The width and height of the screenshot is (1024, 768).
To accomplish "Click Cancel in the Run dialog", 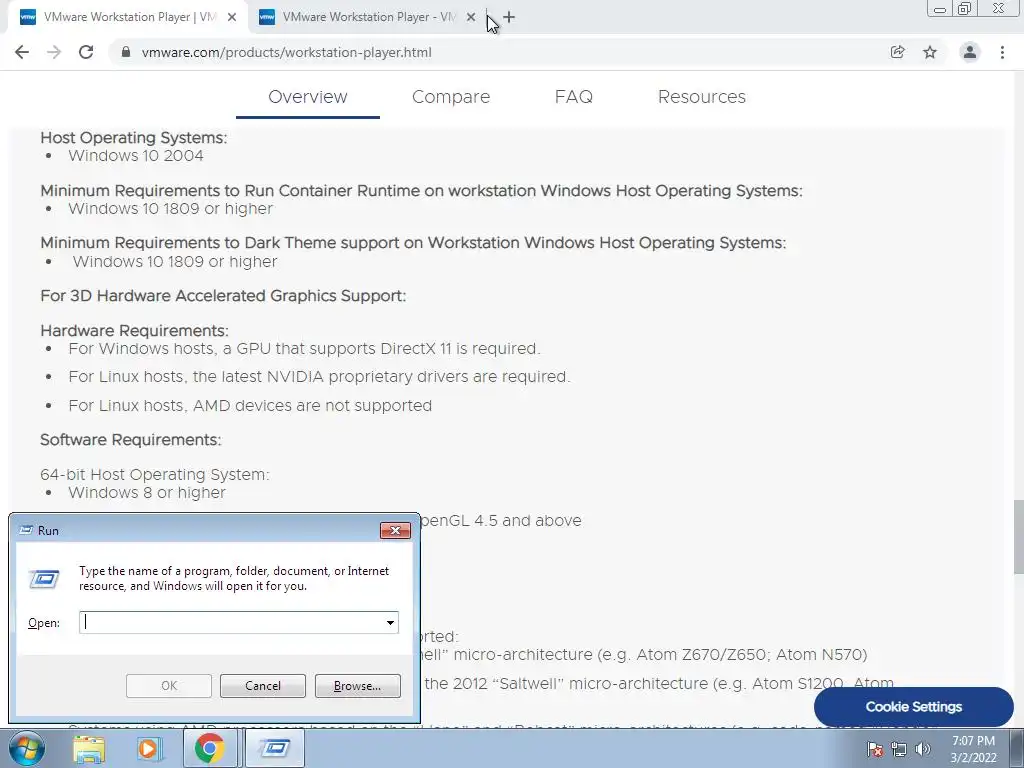I will coord(263,686).
